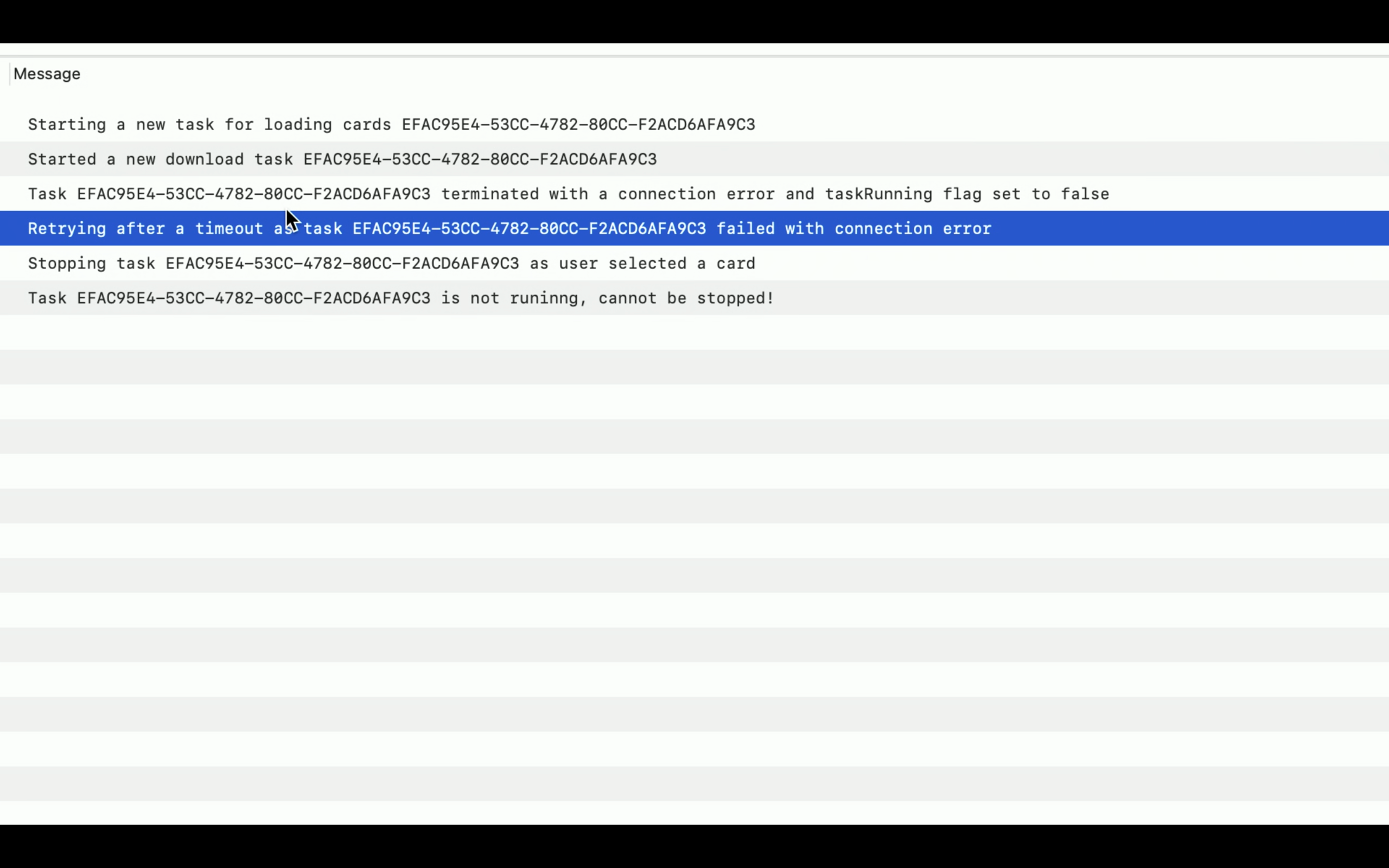Click the bottom-most gray empty table row

point(694,784)
